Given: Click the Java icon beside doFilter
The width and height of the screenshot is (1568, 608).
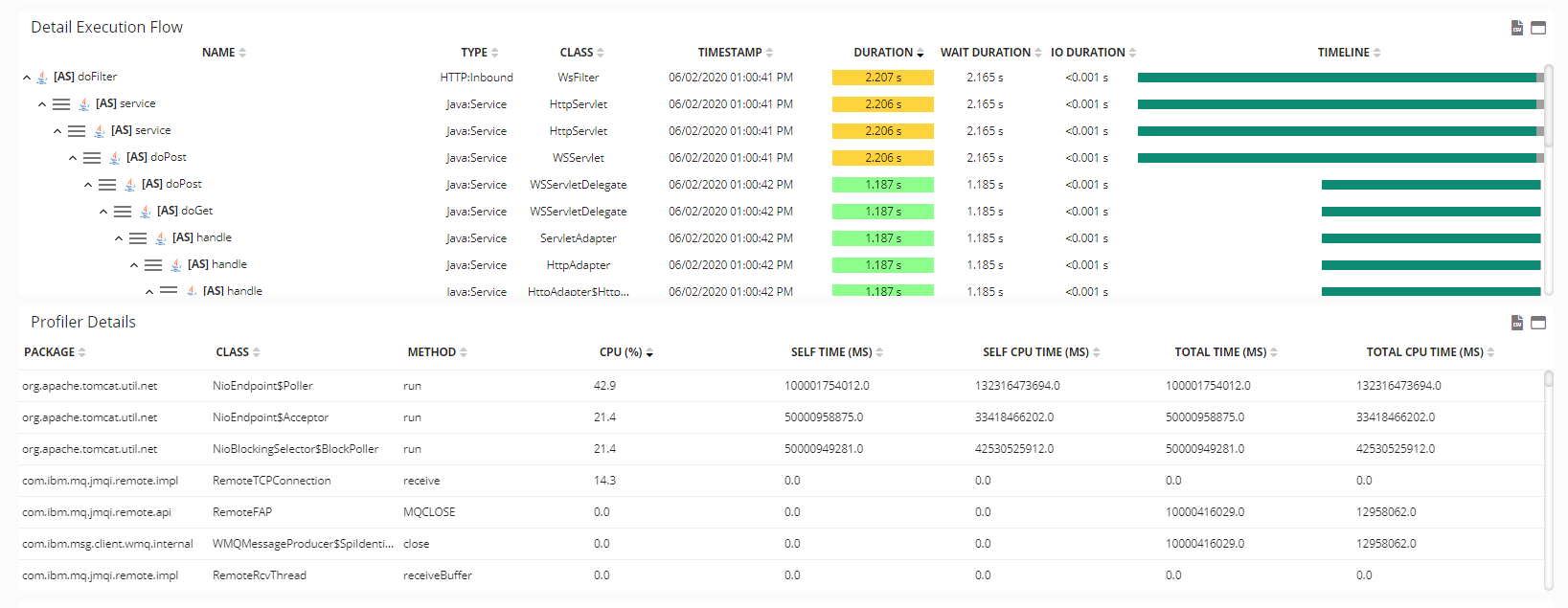Looking at the screenshot, I should 42,78.
